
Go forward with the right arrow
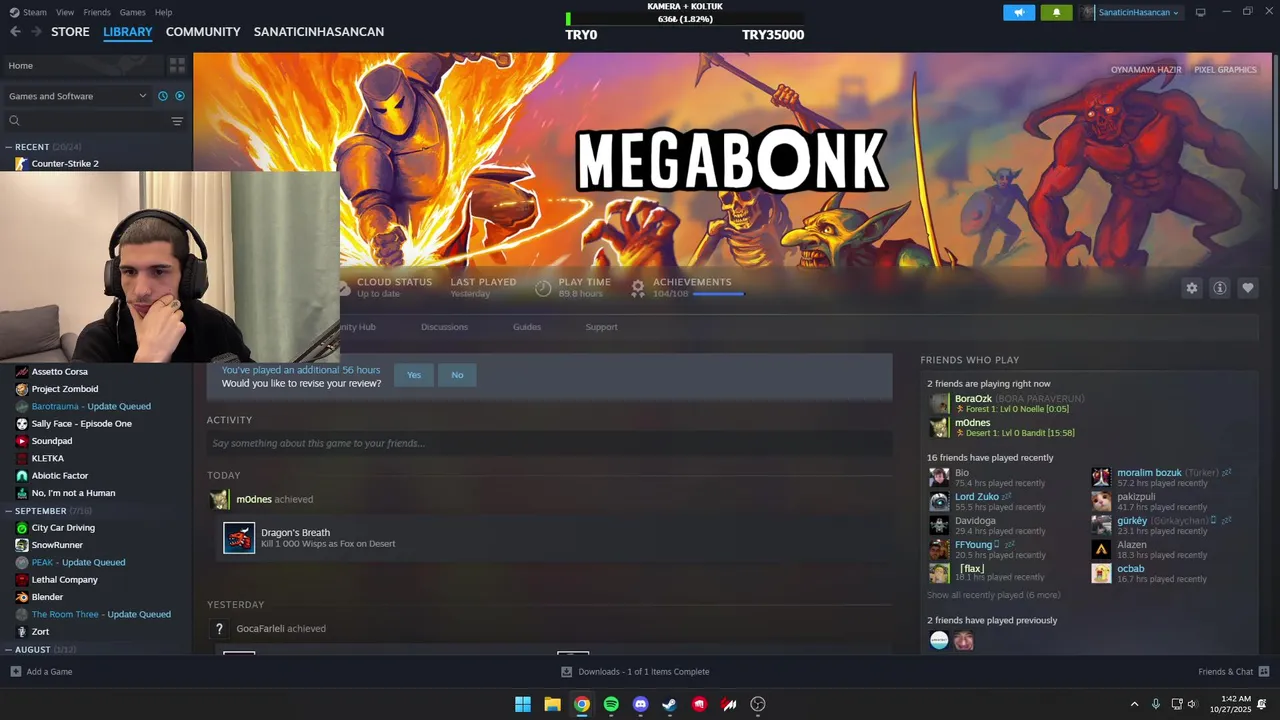(37, 32)
